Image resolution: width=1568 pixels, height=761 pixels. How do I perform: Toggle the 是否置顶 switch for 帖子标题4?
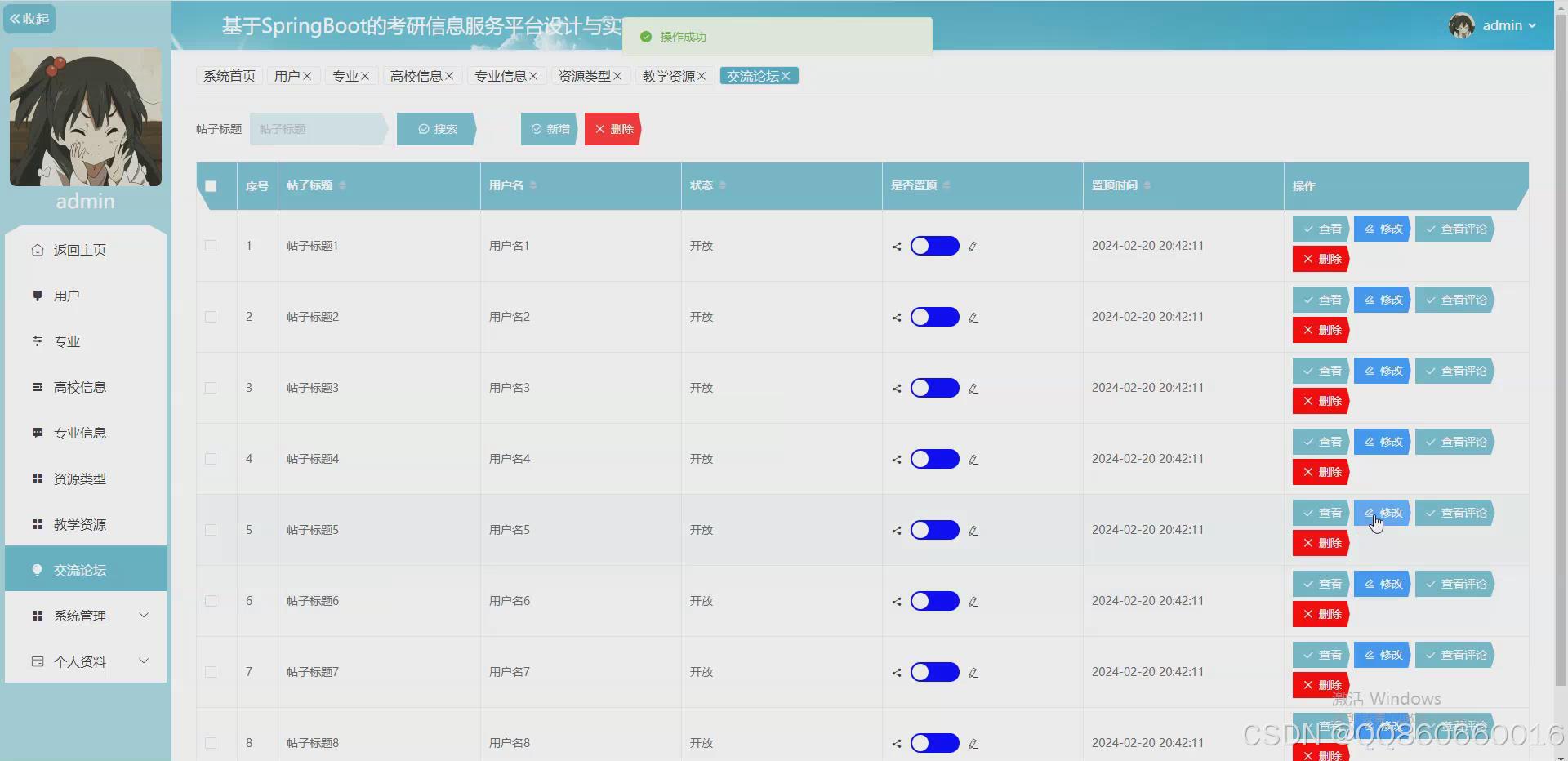coord(935,459)
